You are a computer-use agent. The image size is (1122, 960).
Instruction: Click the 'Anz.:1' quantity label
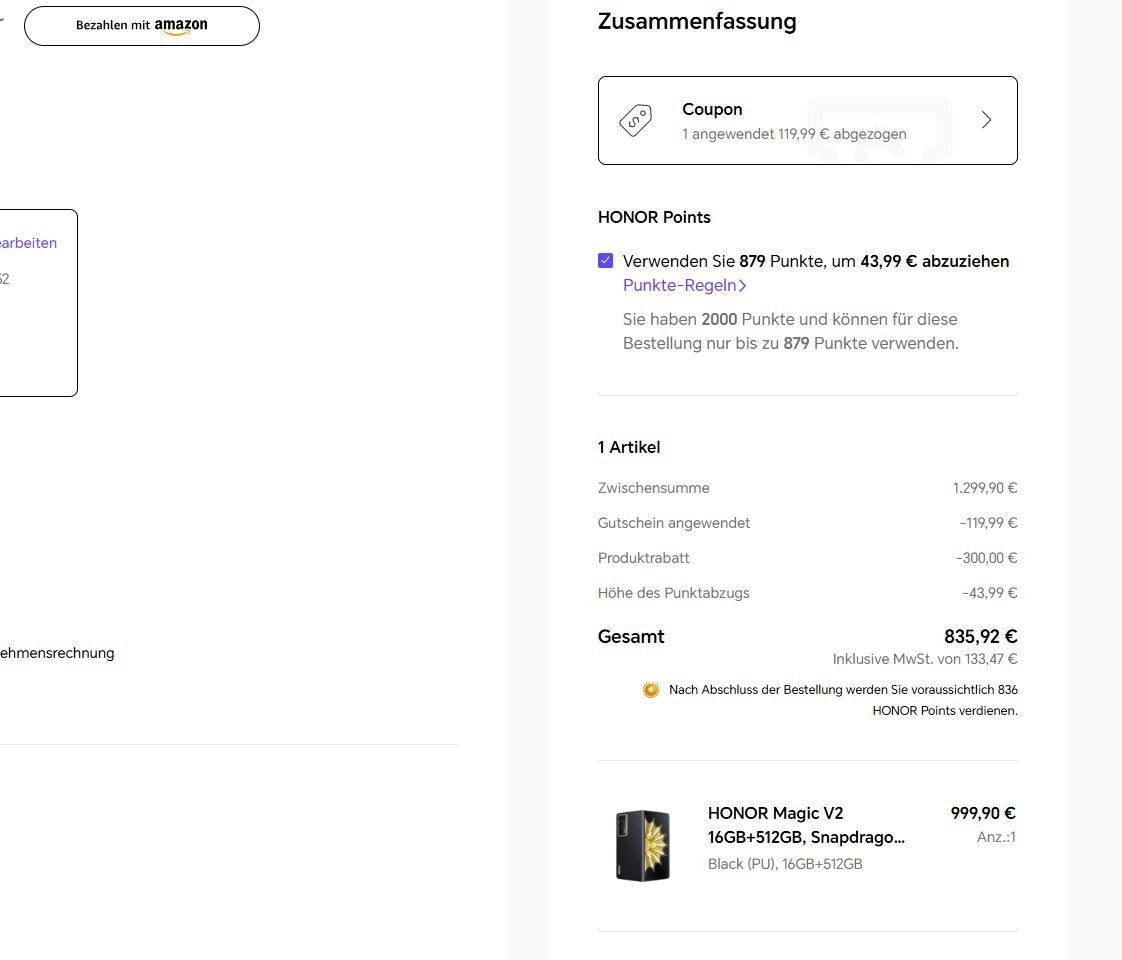[x=996, y=837]
